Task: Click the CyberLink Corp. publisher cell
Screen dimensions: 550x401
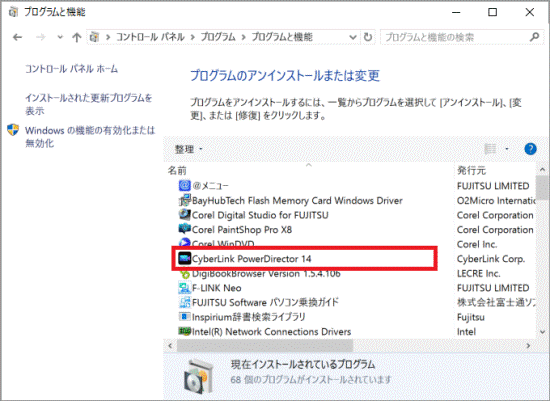Action: tap(491, 259)
